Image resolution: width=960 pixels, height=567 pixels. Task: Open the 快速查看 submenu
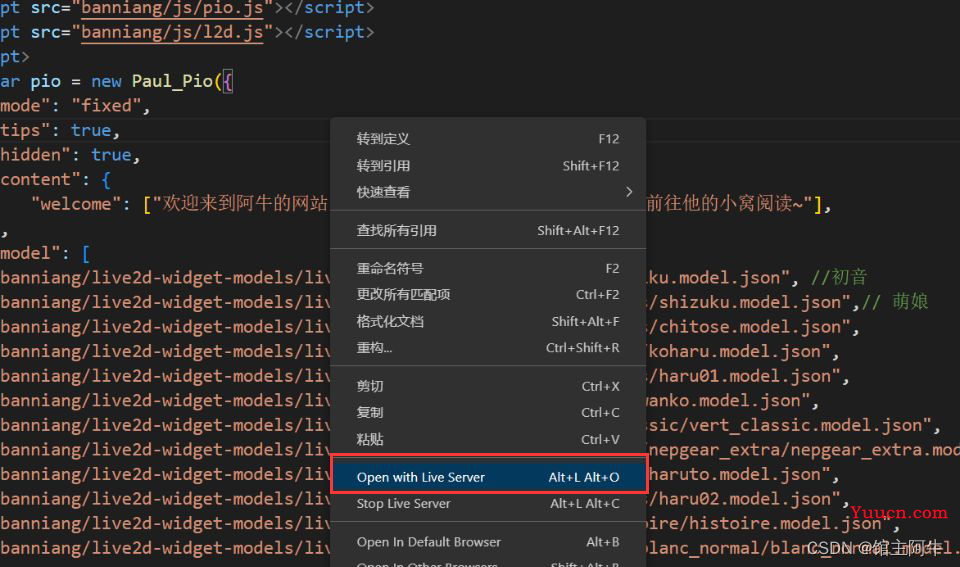point(488,192)
